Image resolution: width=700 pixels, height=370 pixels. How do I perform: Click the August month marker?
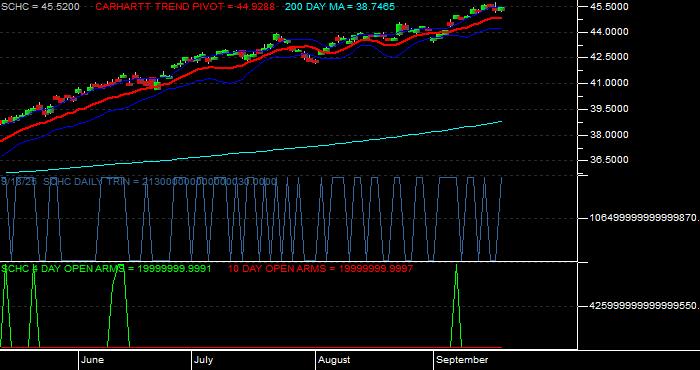[335, 360]
